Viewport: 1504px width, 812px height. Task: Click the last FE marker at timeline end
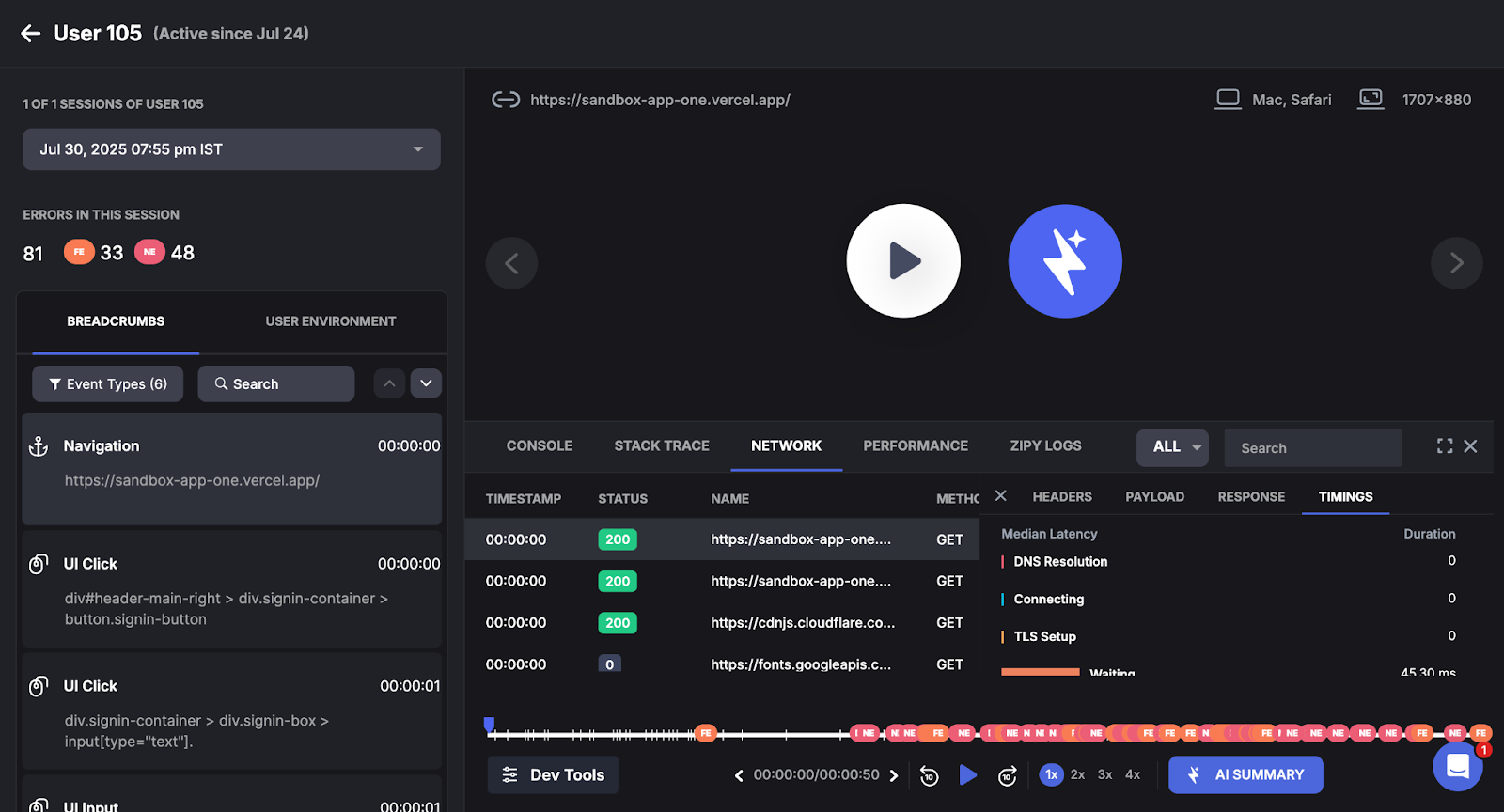(x=1480, y=733)
